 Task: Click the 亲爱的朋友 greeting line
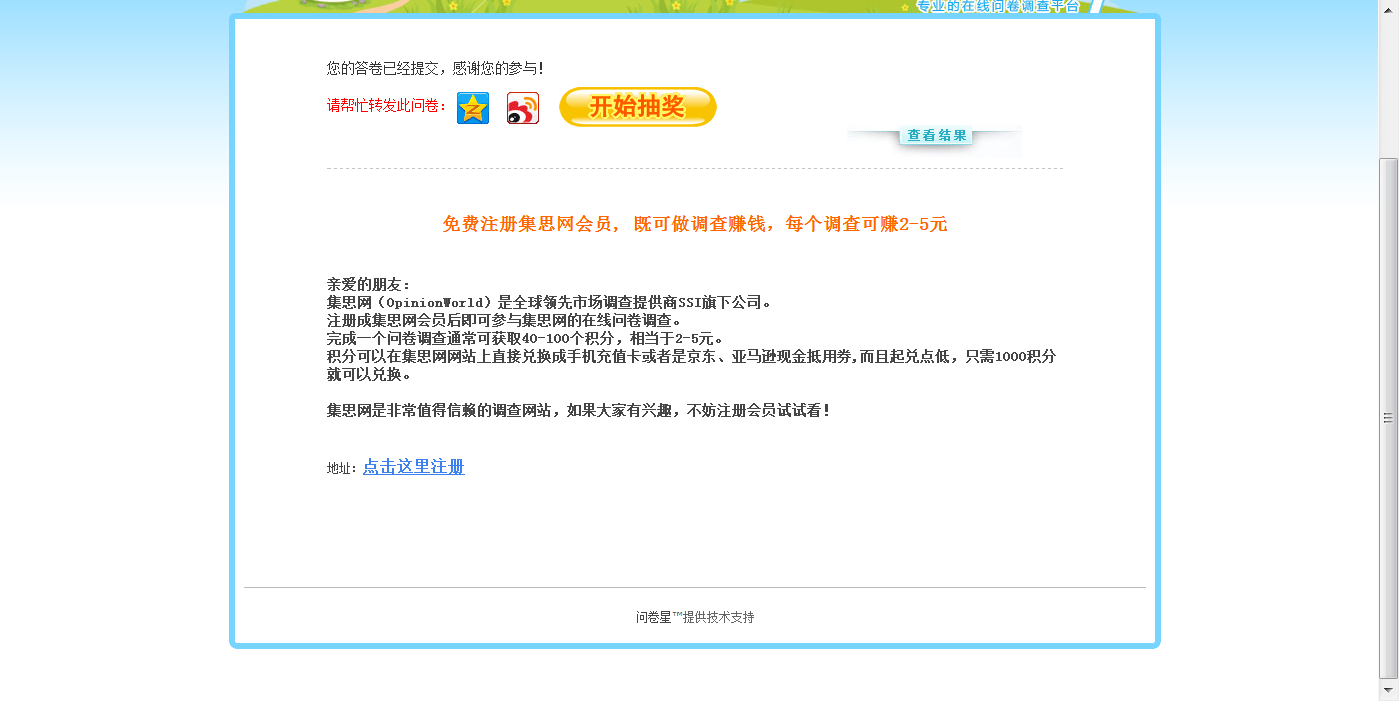(369, 285)
